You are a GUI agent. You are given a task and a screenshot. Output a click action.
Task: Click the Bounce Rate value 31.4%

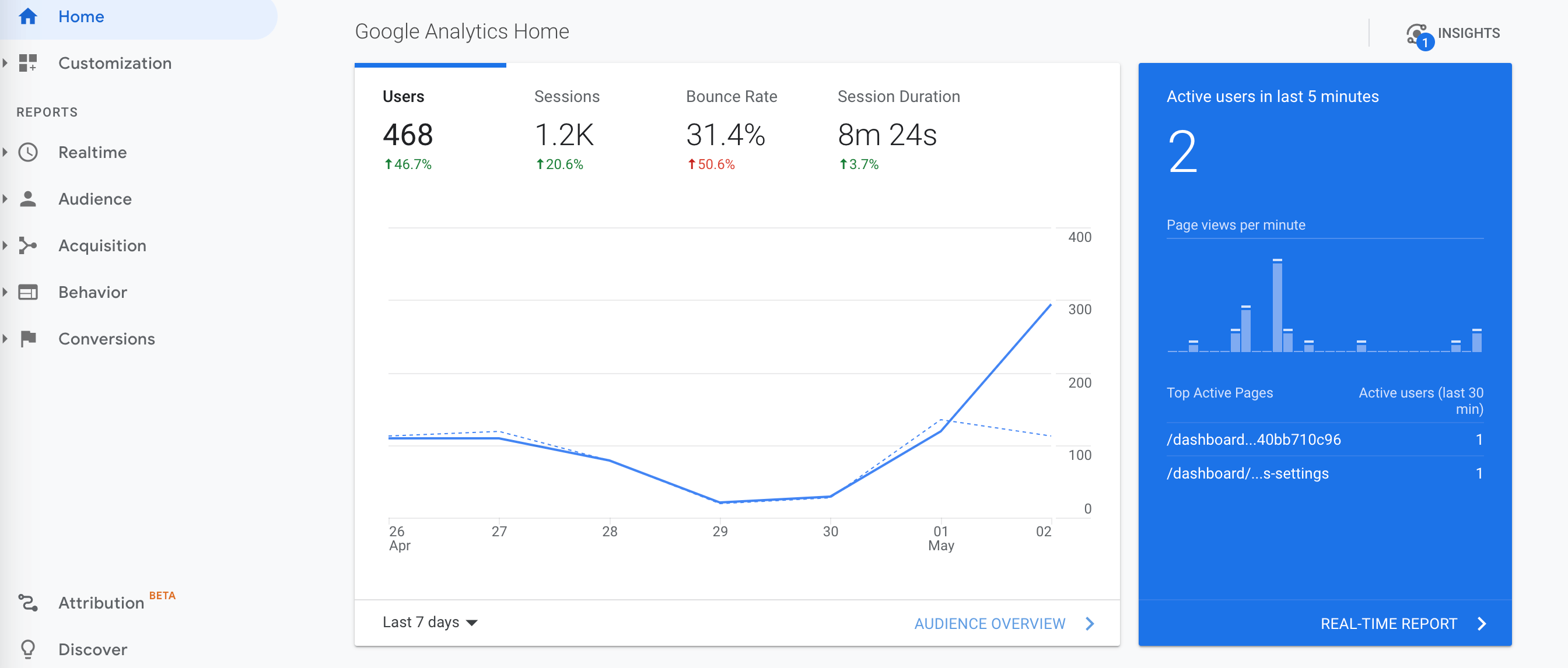[x=726, y=135]
